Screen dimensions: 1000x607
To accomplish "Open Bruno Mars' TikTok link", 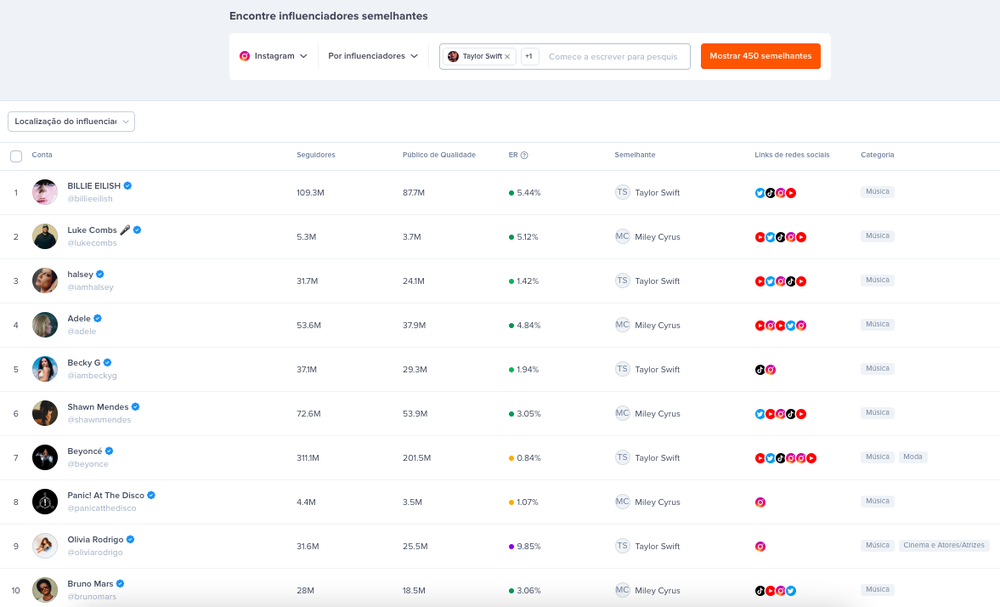I will (x=760, y=590).
